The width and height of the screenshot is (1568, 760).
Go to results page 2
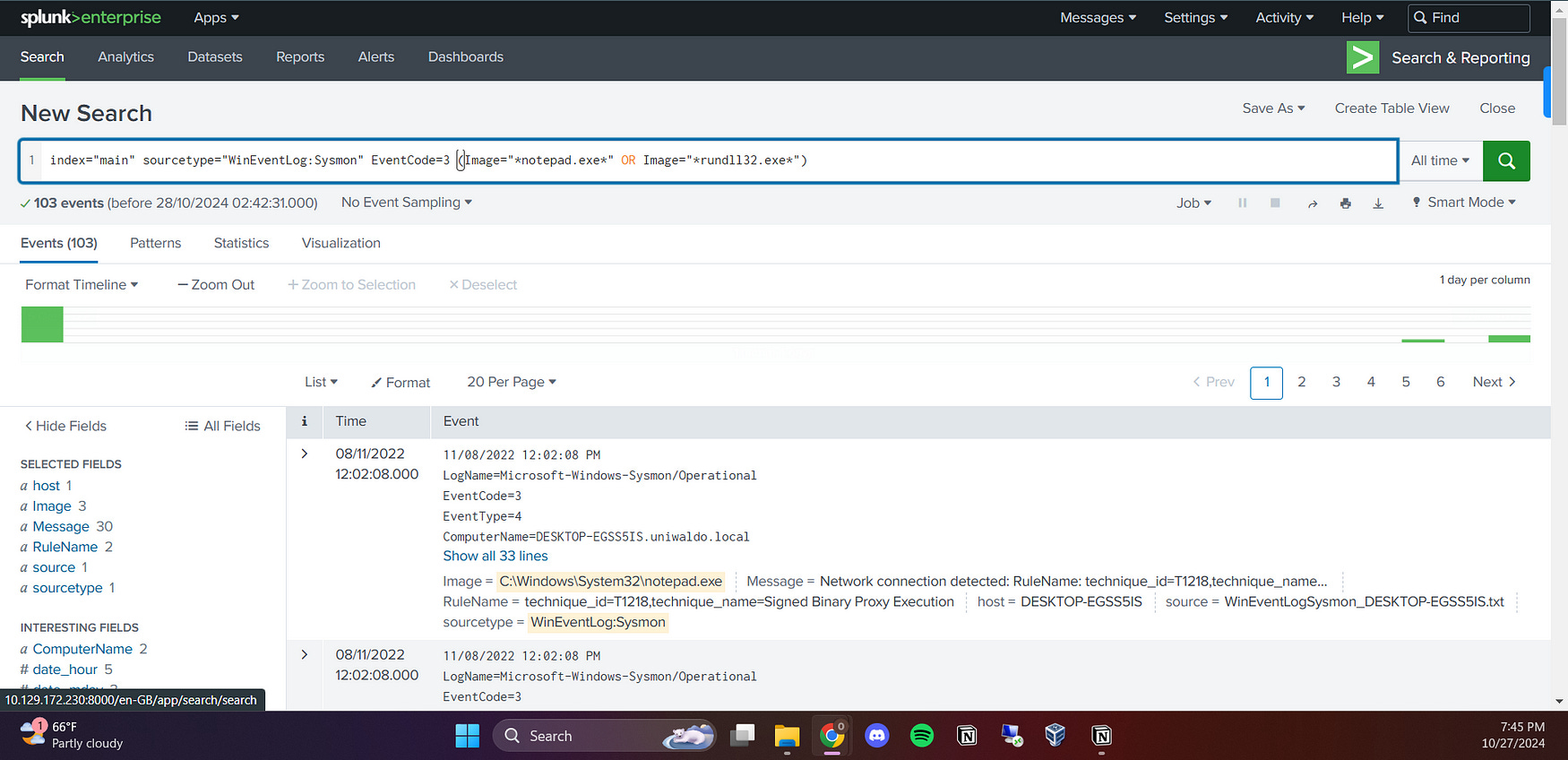click(x=1301, y=382)
